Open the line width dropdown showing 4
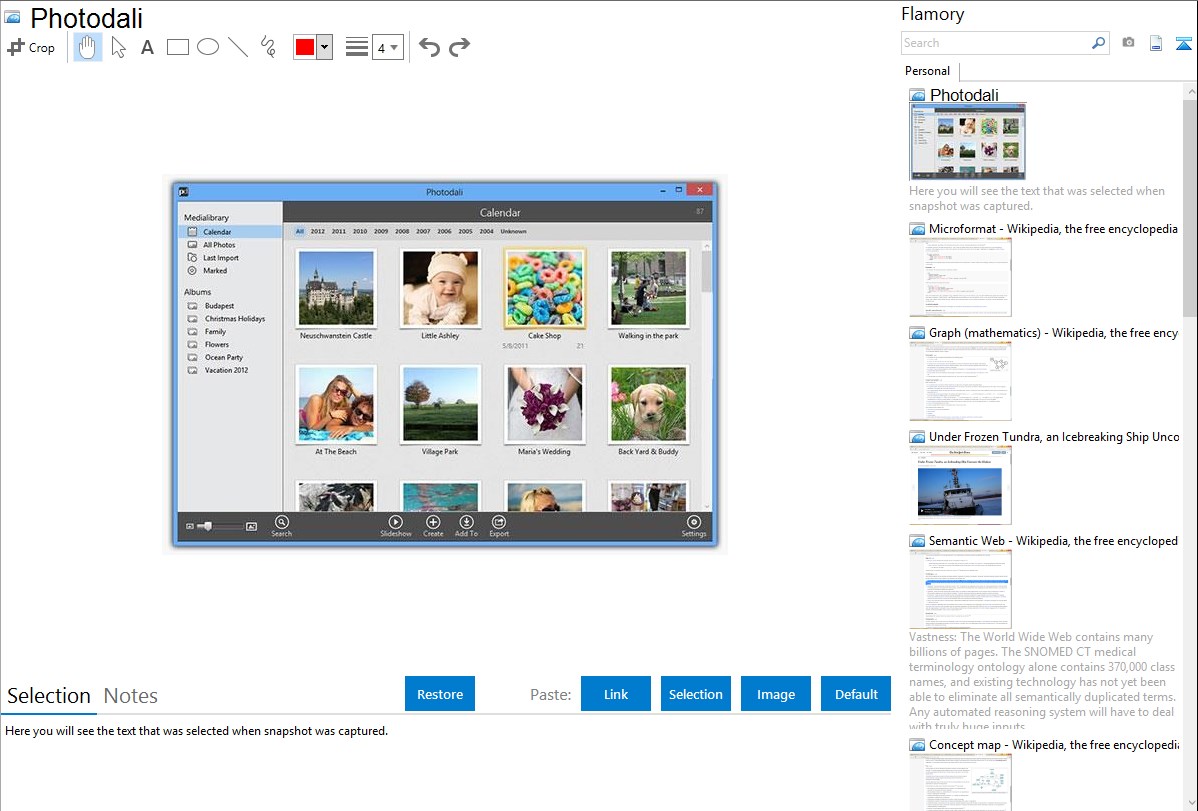This screenshot has height=811, width=1198. [387, 47]
